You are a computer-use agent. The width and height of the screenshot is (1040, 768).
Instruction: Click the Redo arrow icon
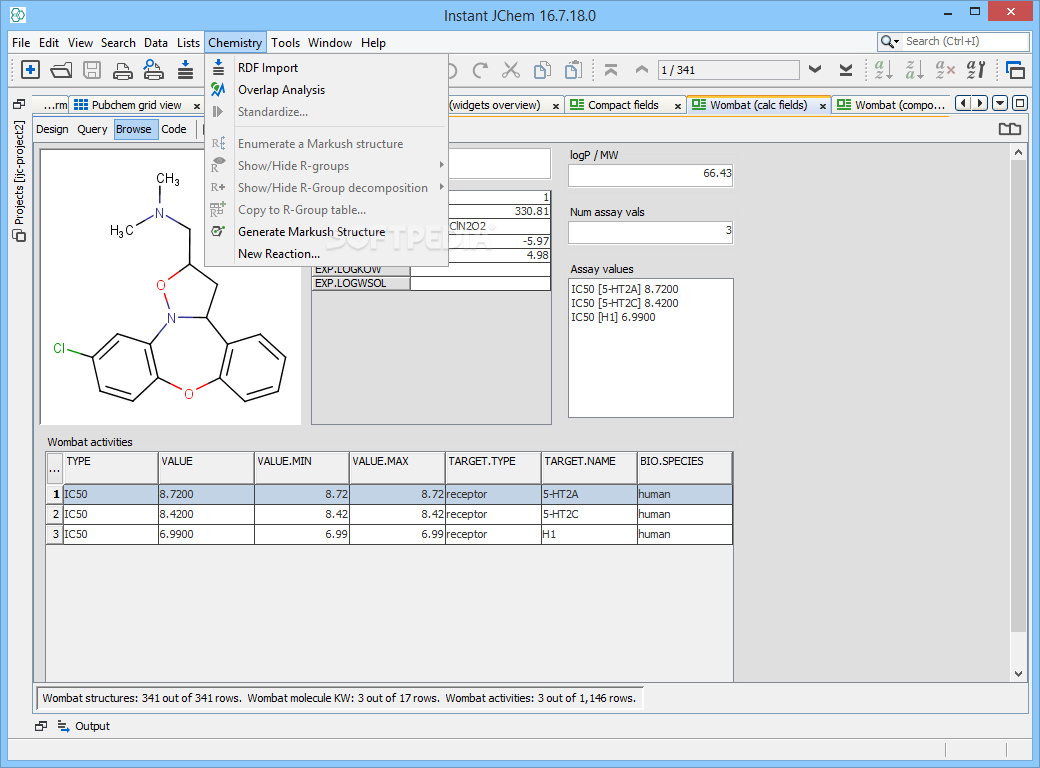[480, 70]
